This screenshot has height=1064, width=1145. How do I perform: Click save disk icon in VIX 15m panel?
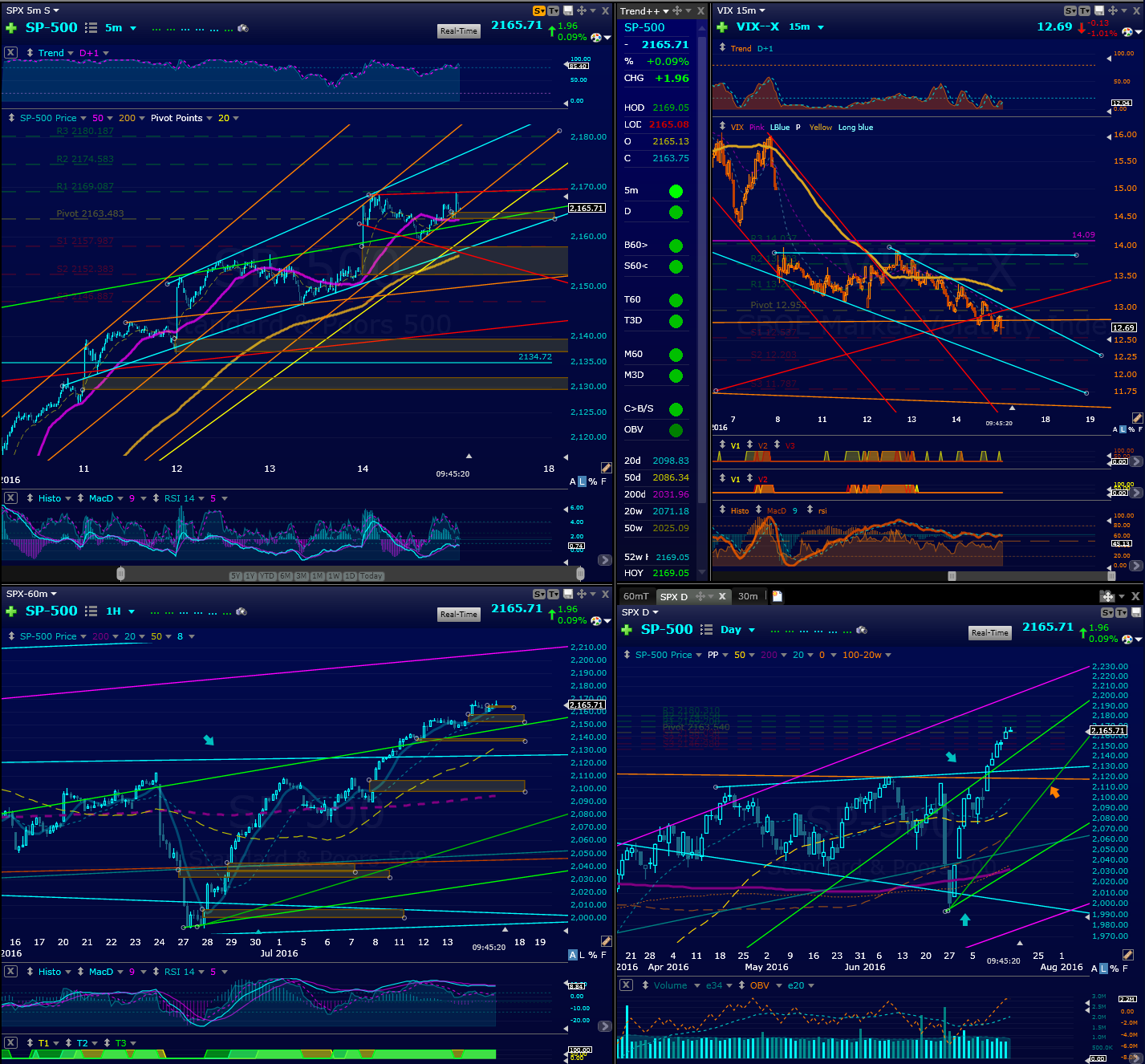click(1099, 10)
